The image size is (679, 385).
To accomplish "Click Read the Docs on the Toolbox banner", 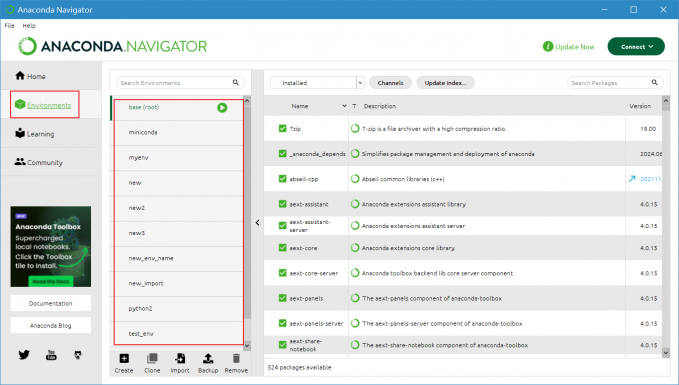I will point(51,281).
